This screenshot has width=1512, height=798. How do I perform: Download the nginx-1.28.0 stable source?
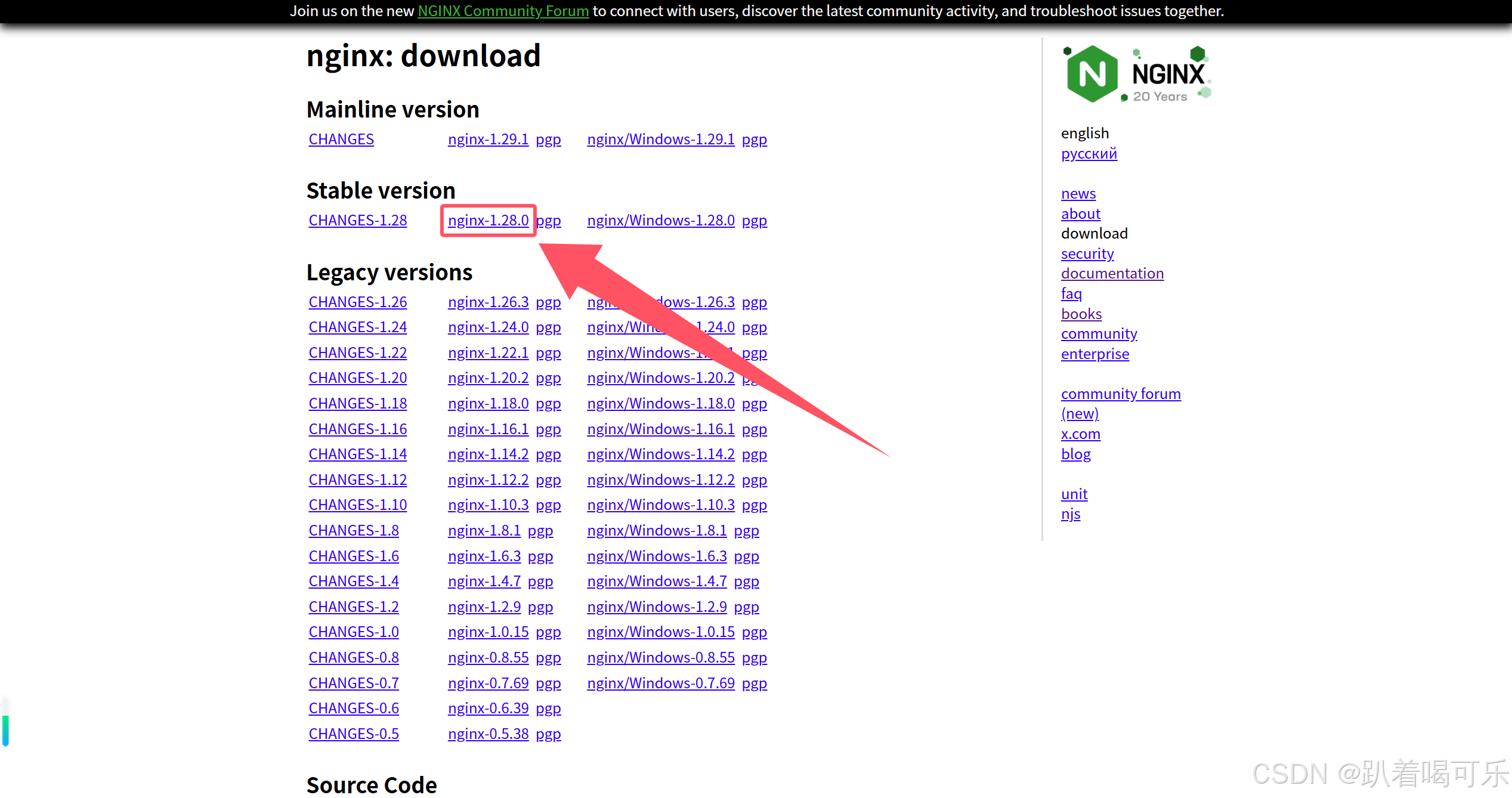coord(488,221)
